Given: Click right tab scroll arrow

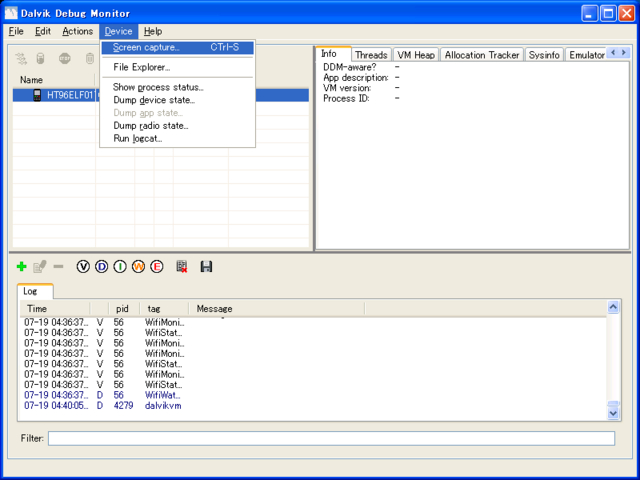Looking at the screenshot, I should 624,53.
